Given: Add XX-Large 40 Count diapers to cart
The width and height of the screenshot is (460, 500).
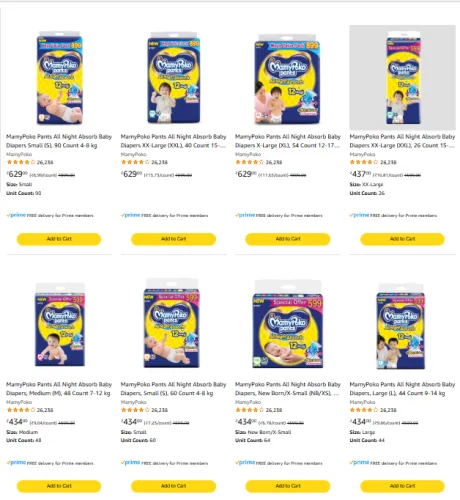Looking at the screenshot, I should point(173,239).
